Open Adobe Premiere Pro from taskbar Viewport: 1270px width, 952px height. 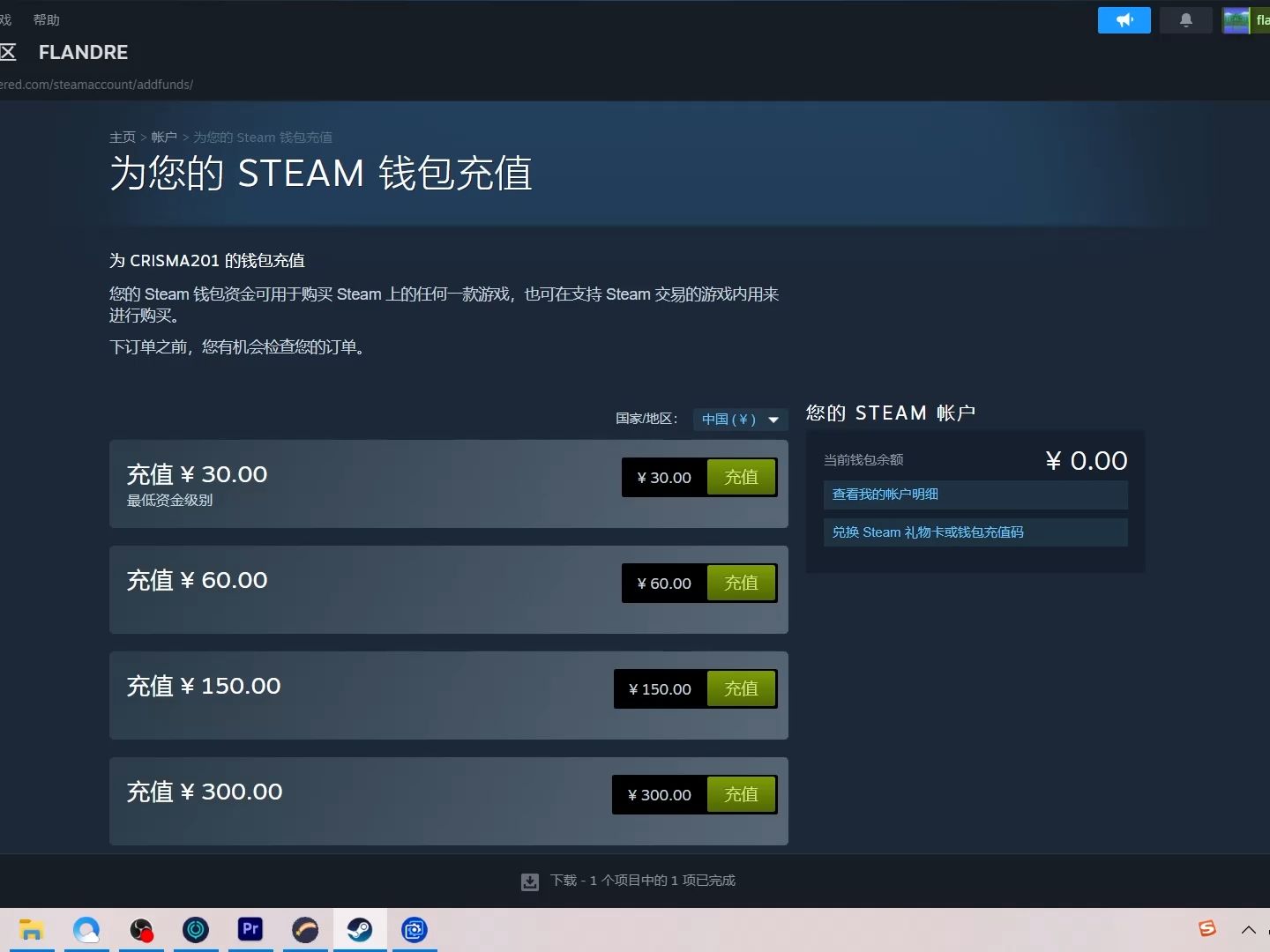pyautogui.click(x=250, y=930)
